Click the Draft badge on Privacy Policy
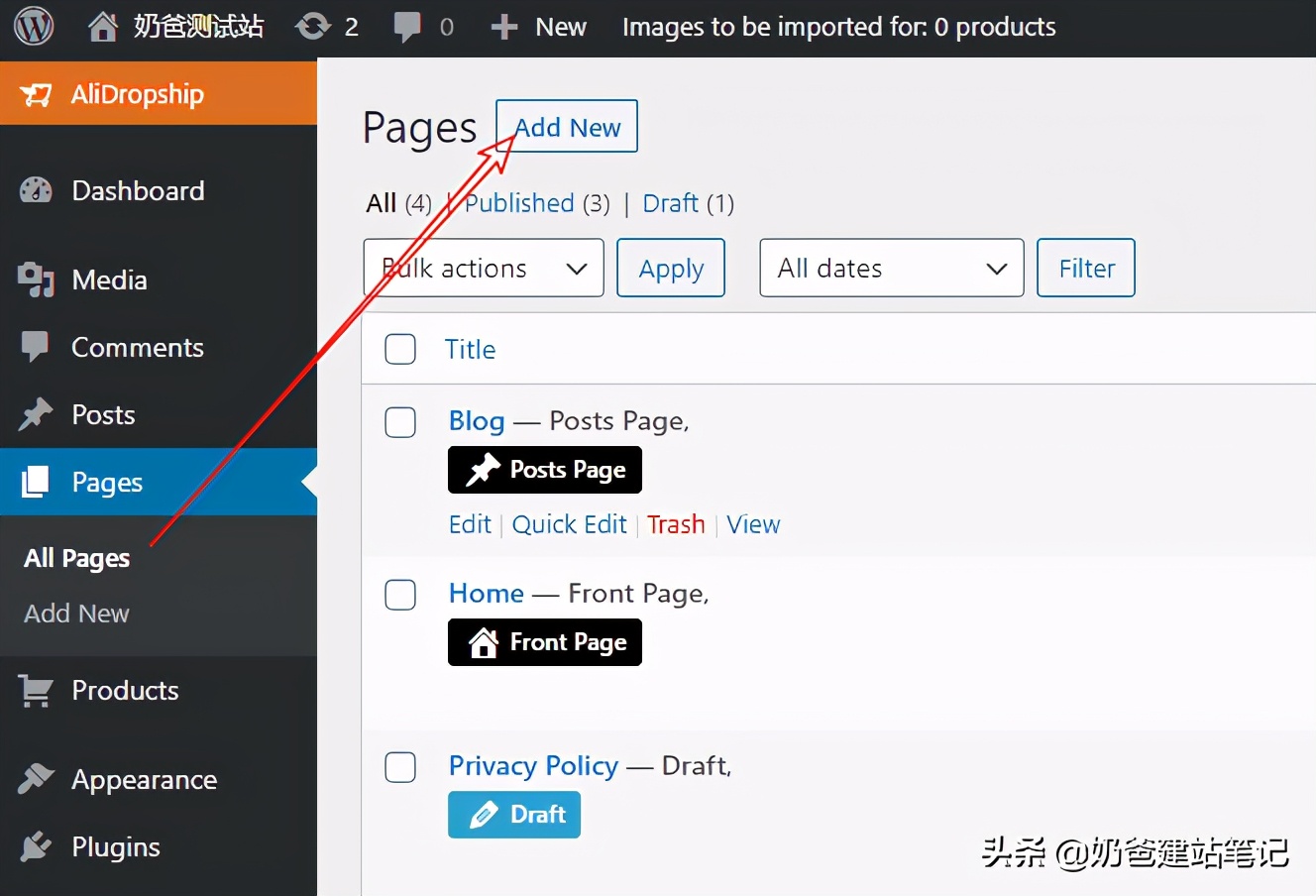Image resolution: width=1316 pixels, height=896 pixels. 514,815
